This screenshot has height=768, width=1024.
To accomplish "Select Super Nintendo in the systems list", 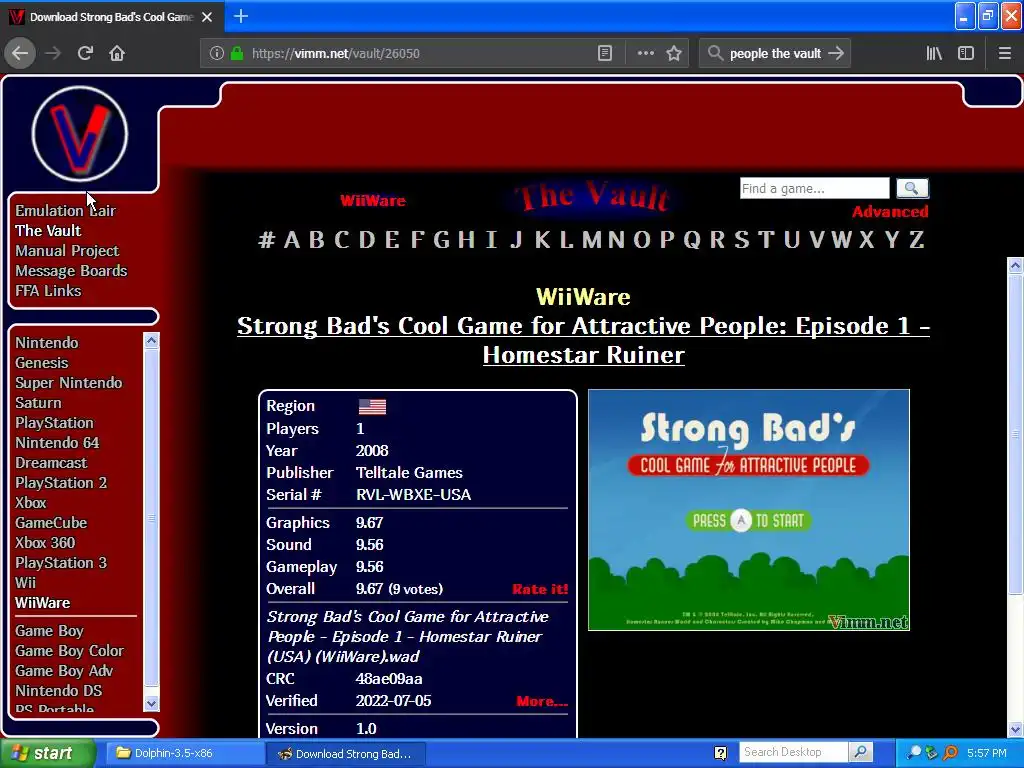I will tap(68, 383).
